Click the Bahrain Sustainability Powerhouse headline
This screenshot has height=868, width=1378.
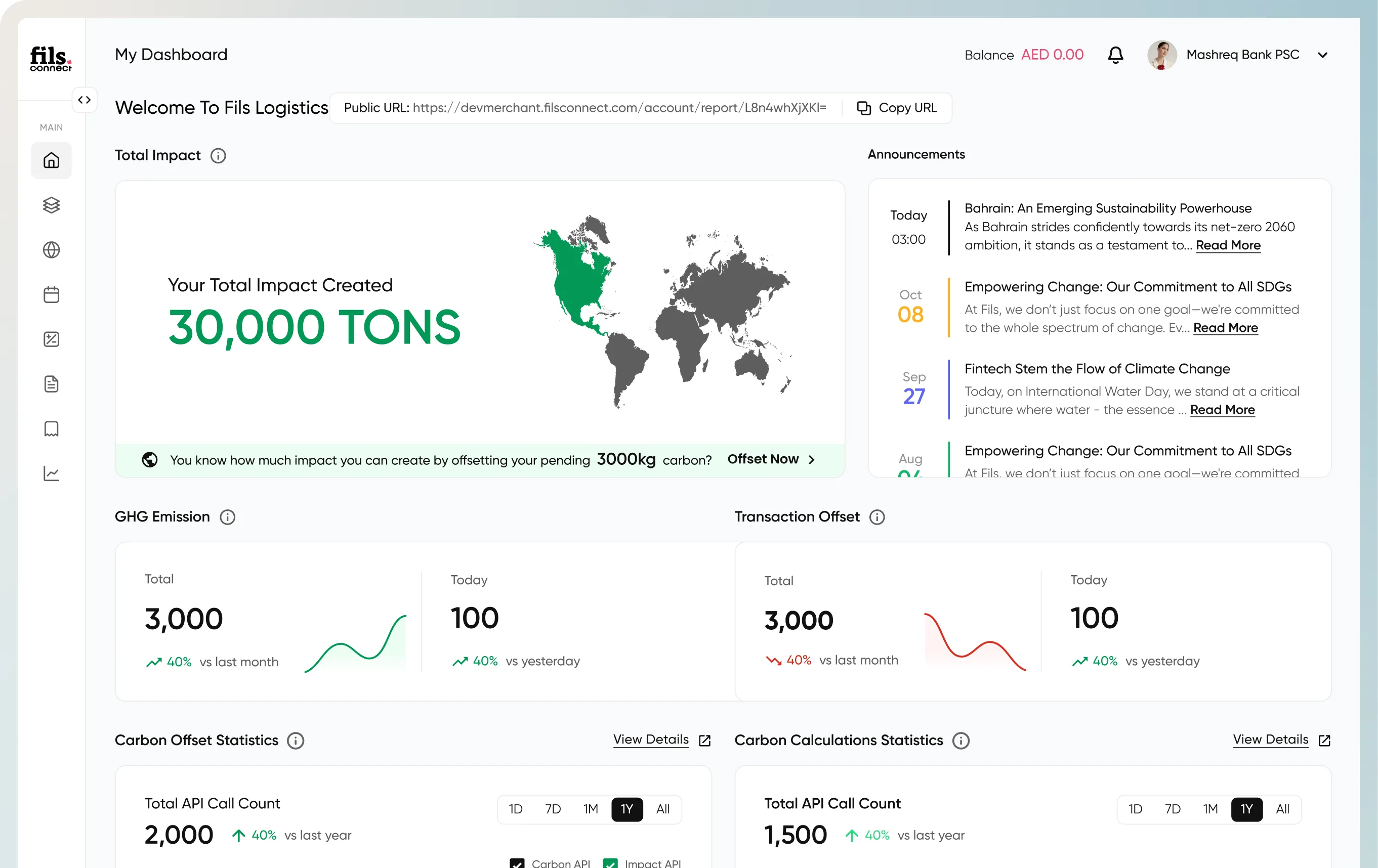(1108, 208)
